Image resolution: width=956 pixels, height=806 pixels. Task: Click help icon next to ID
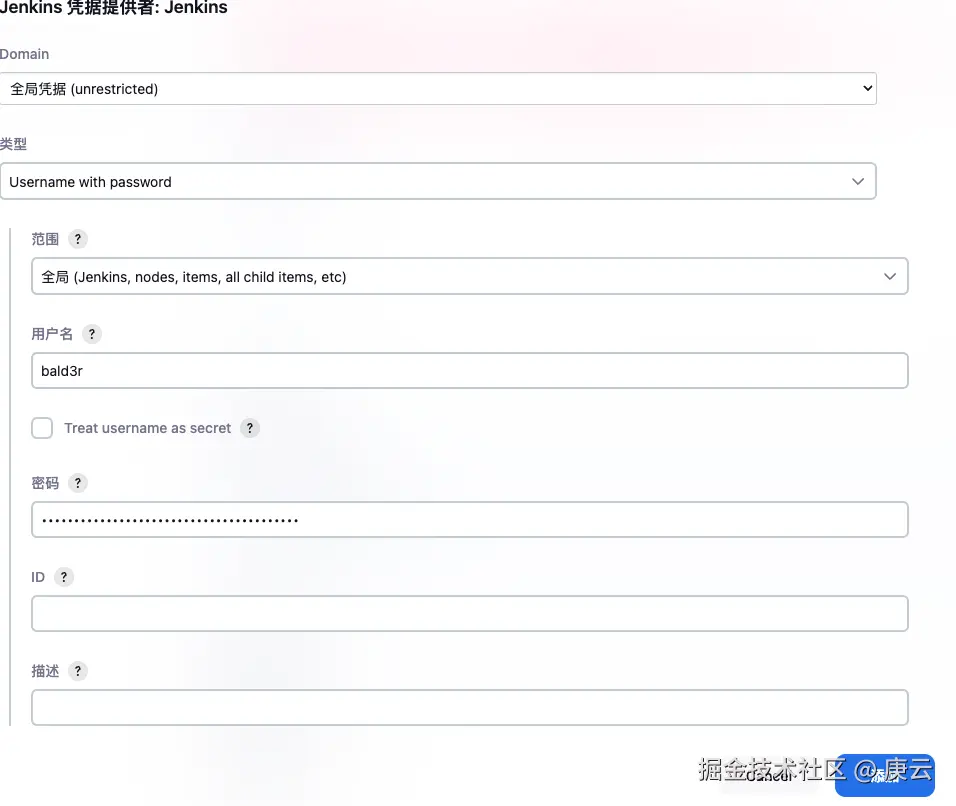(x=64, y=577)
